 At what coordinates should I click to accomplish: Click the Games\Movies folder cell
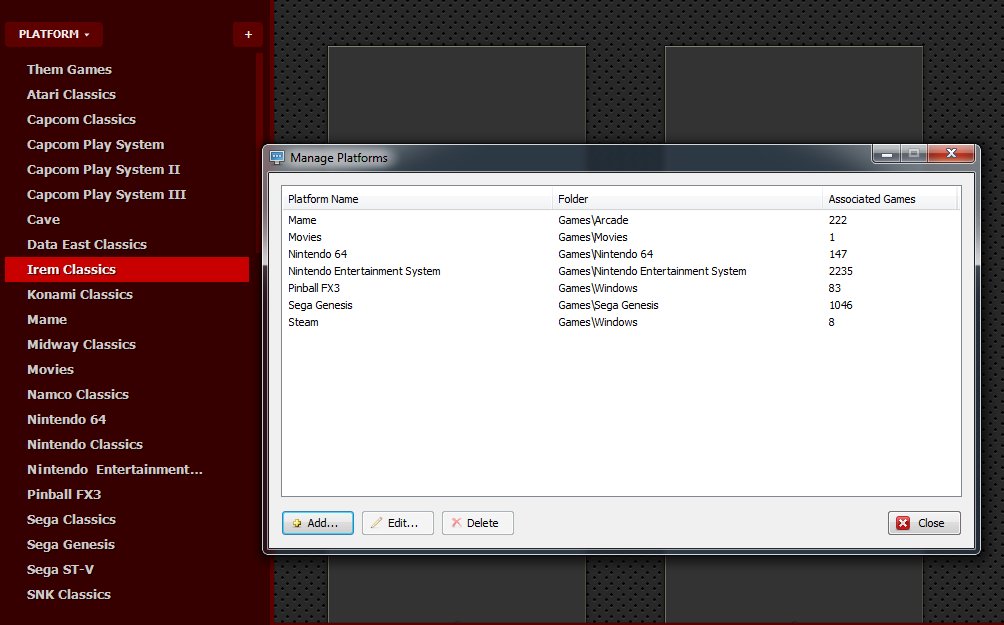tap(592, 237)
